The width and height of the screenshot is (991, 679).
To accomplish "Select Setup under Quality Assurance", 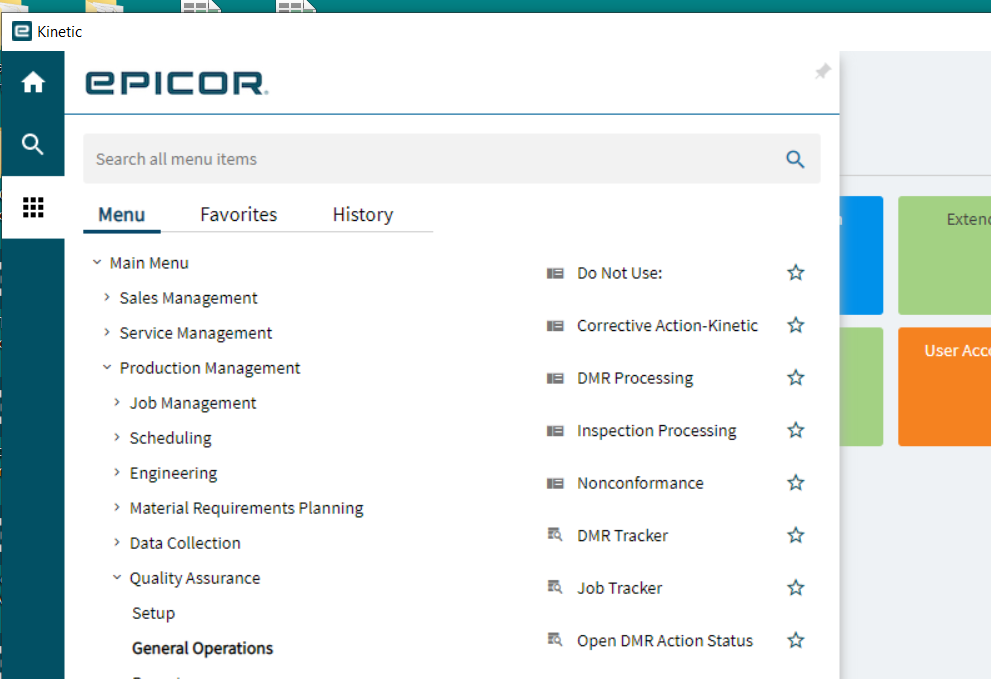I will (x=154, y=613).
